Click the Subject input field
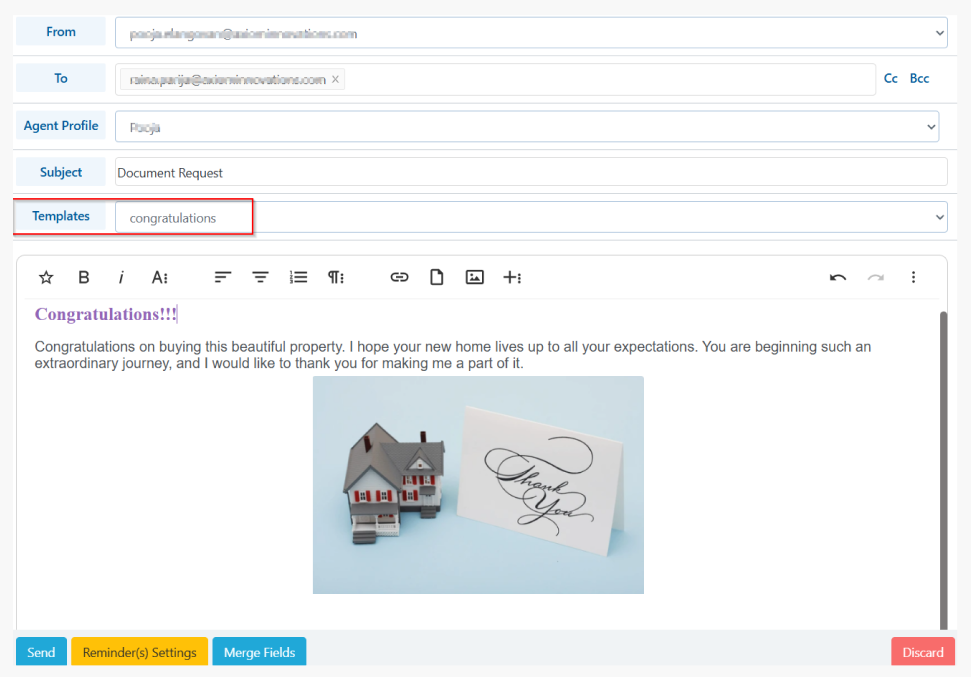The height and width of the screenshot is (677, 971). click(x=530, y=172)
